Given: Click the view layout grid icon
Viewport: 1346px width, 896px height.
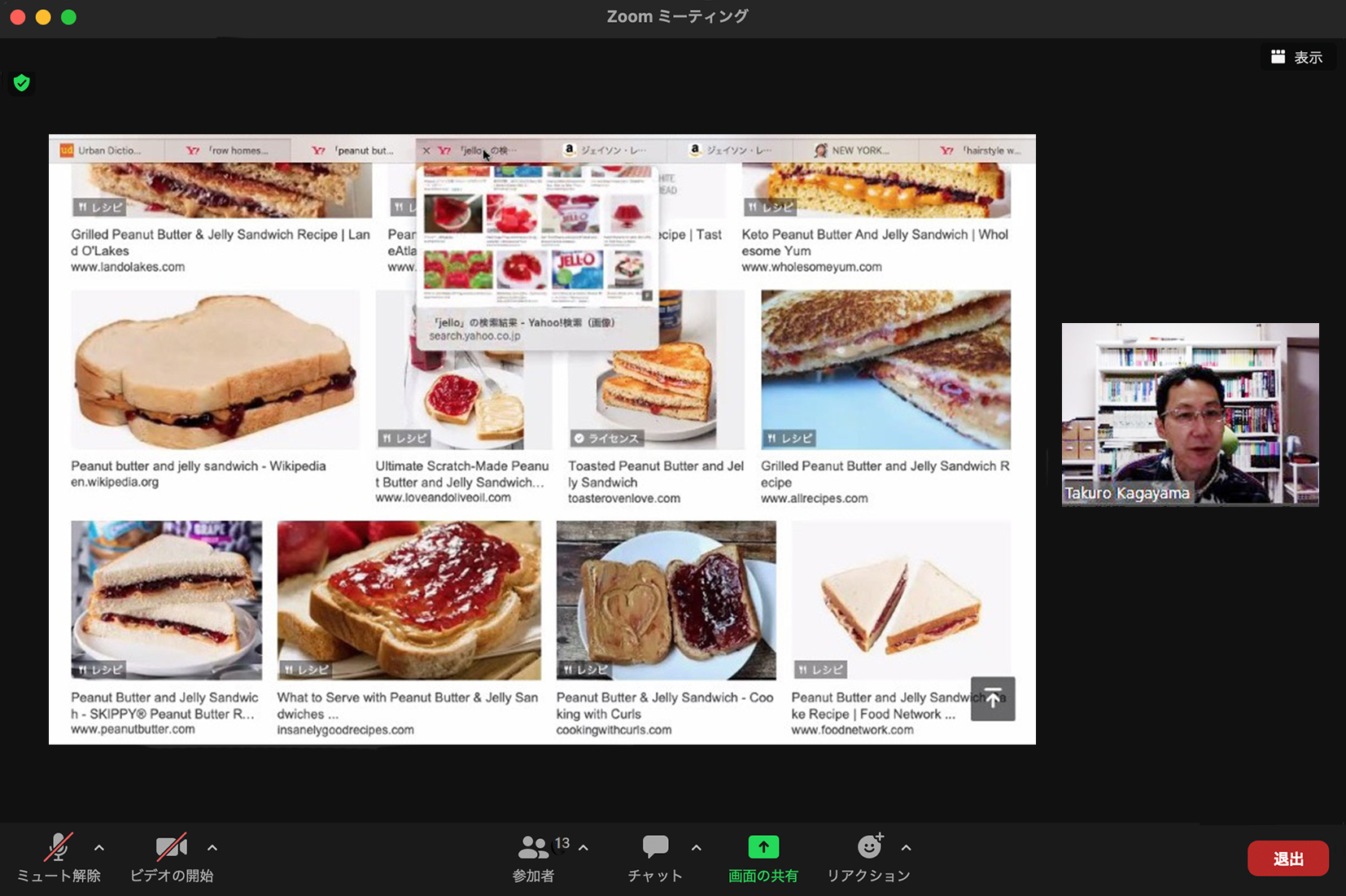Looking at the screenshot, I should click(1278, 57).
